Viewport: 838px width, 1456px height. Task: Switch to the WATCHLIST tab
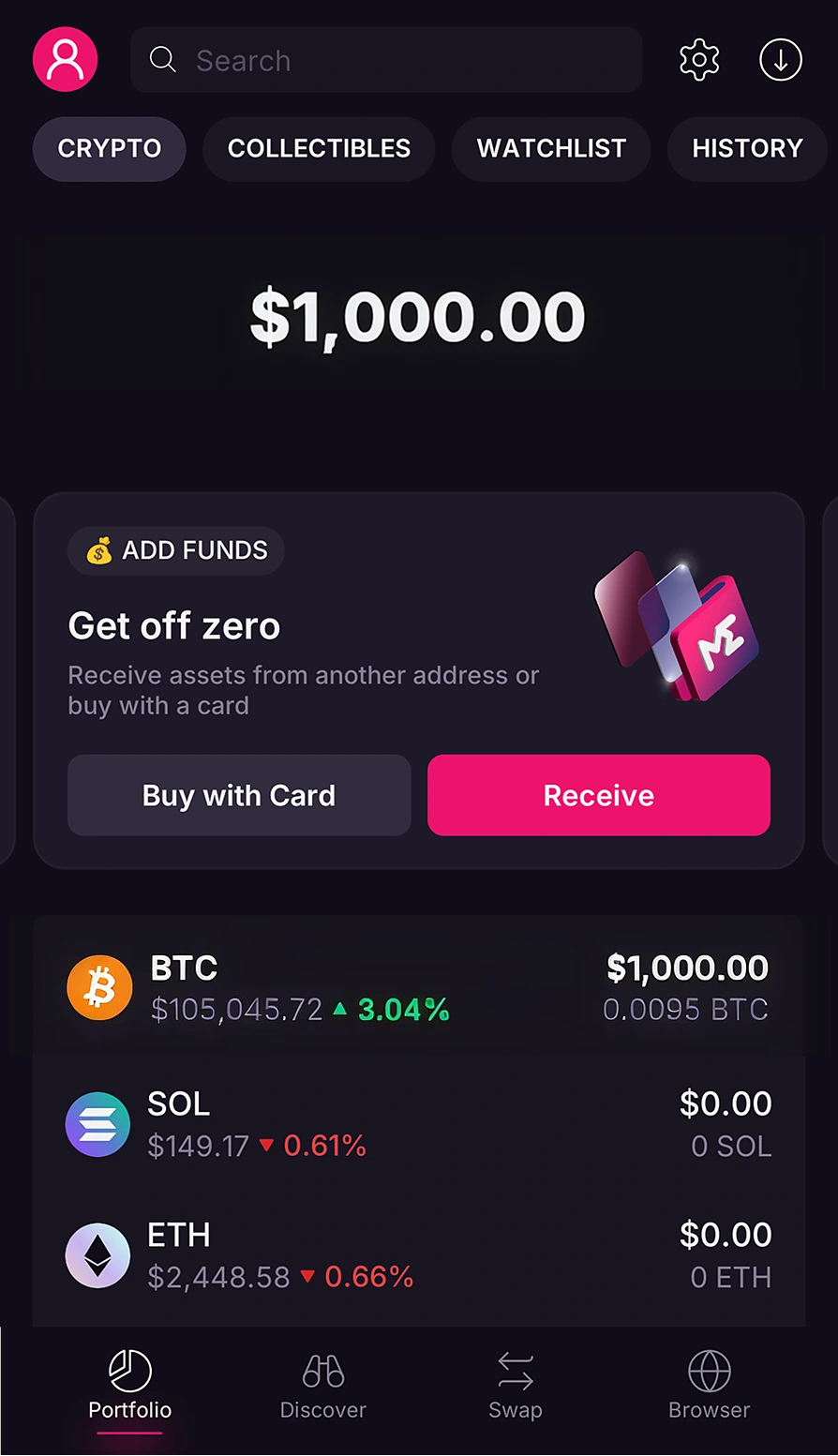point(551,148)
